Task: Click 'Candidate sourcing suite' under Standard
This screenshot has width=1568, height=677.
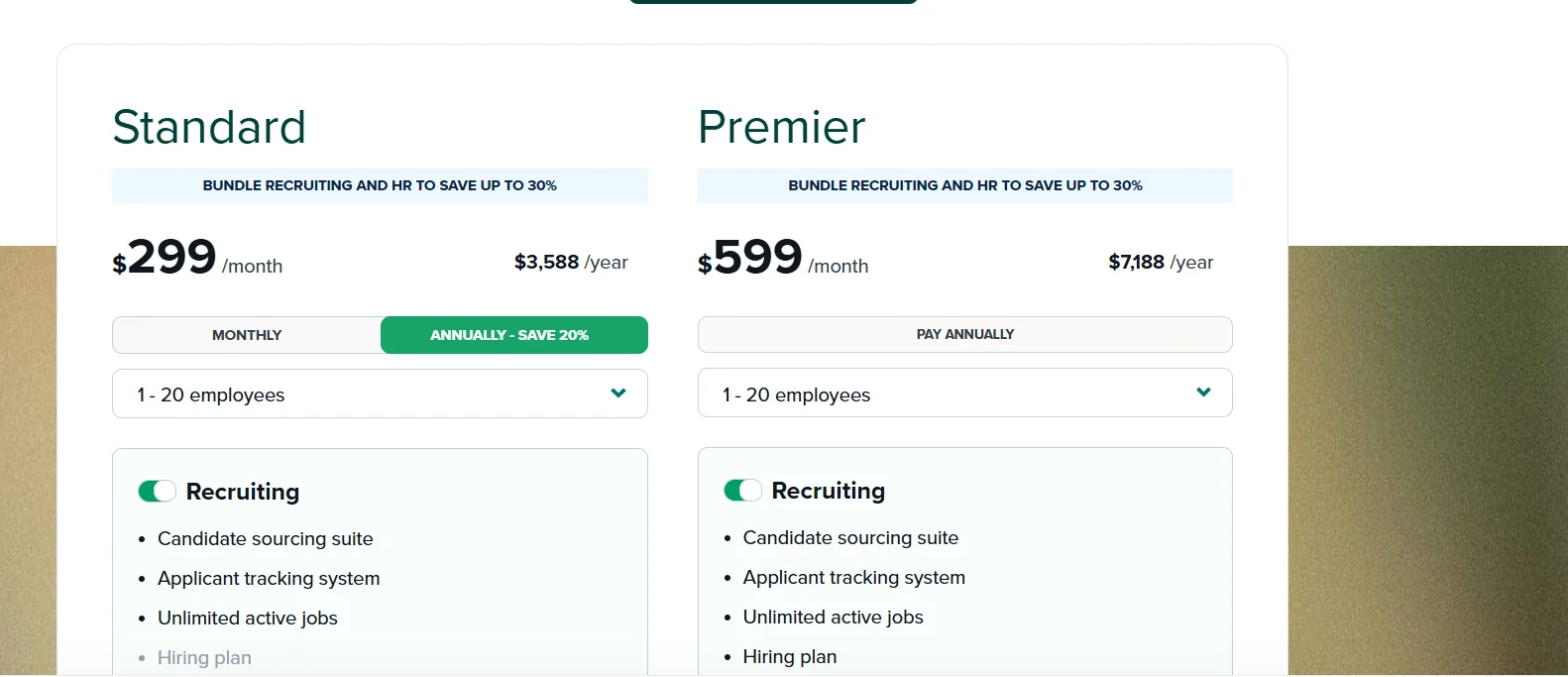Action: (265, 539)
